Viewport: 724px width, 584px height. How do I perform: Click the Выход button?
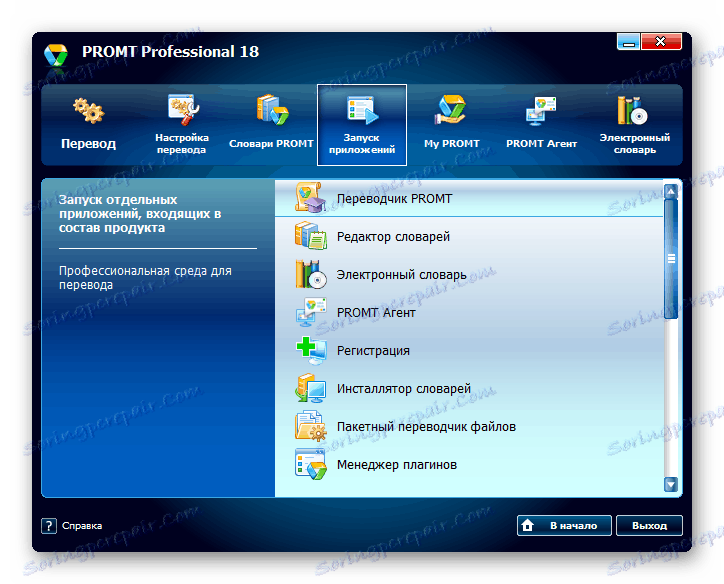(x=649, y=525)
